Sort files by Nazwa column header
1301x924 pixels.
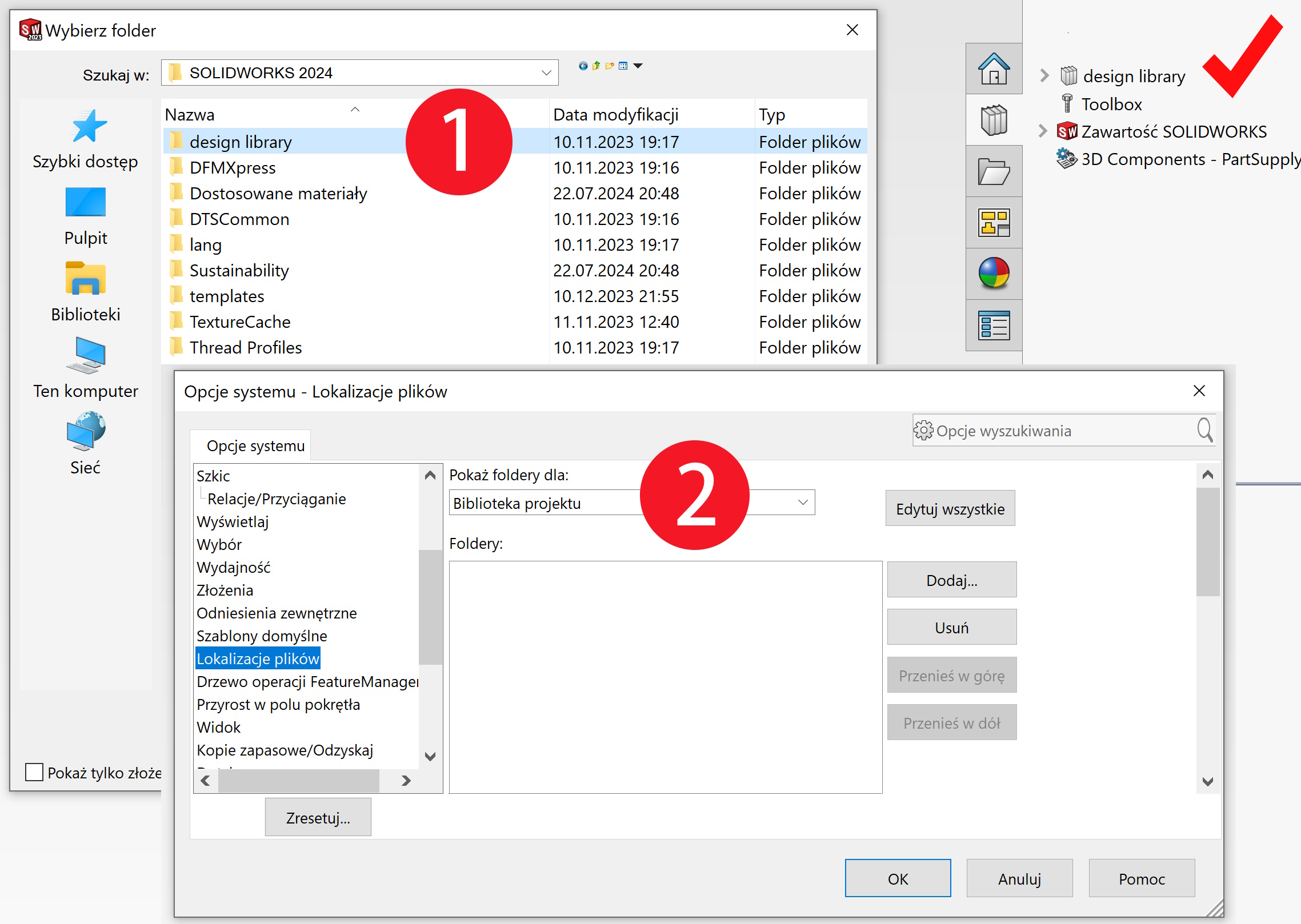coord(355,114)
